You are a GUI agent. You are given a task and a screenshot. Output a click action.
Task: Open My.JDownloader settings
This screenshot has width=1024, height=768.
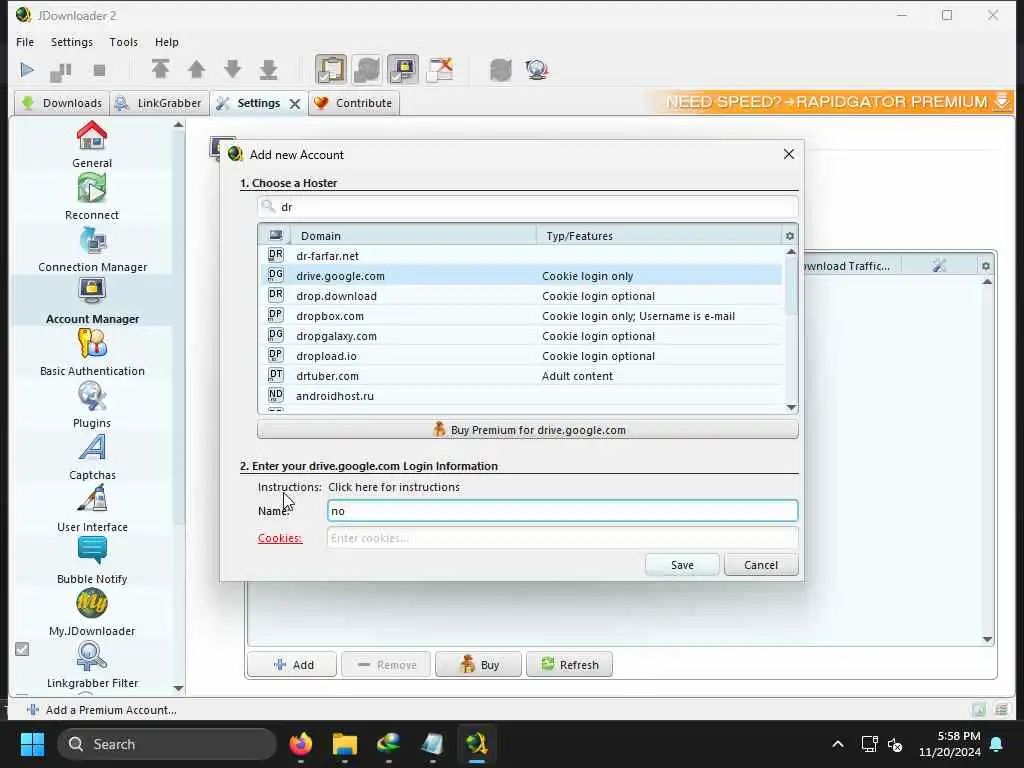(x=92, y=613)
